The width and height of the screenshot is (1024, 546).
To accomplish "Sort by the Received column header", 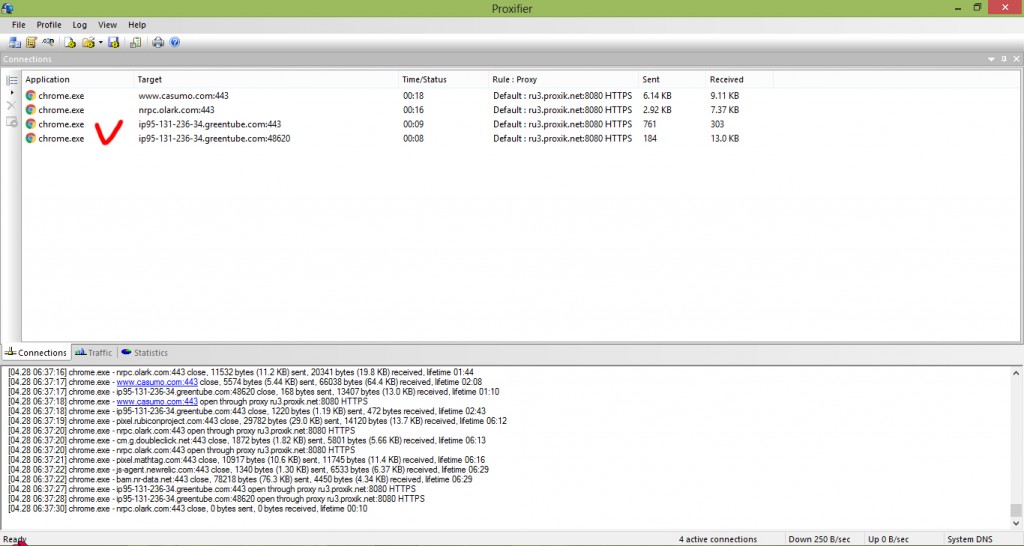I will pyautogui.click(x=739, y=80).
